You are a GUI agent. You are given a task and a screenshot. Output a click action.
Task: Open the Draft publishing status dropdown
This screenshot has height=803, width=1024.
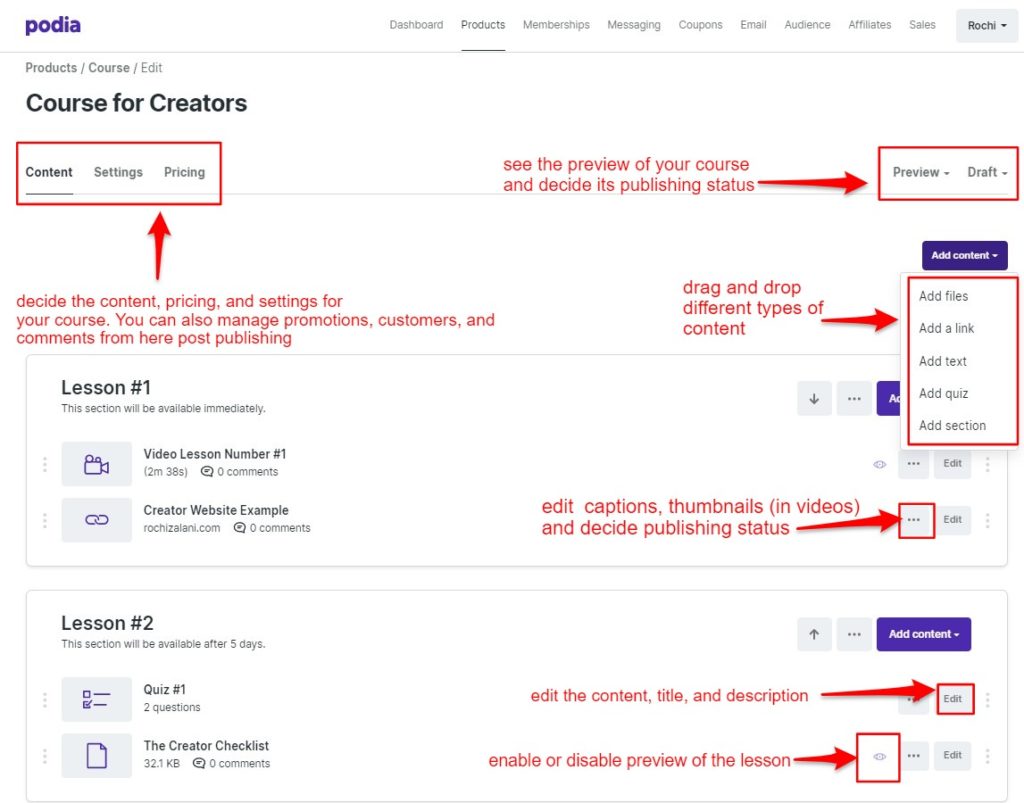987,172
